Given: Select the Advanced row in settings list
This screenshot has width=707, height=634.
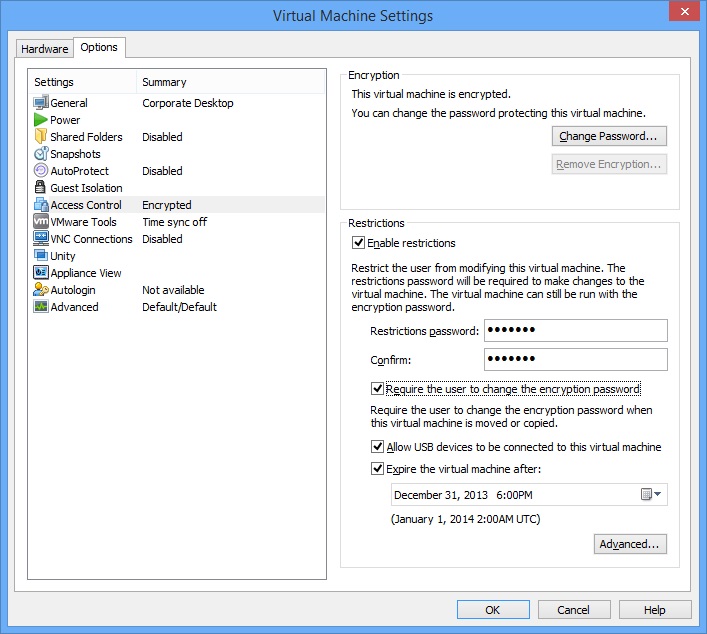Looking at the screenshot, I should click(x=75, y=307).
